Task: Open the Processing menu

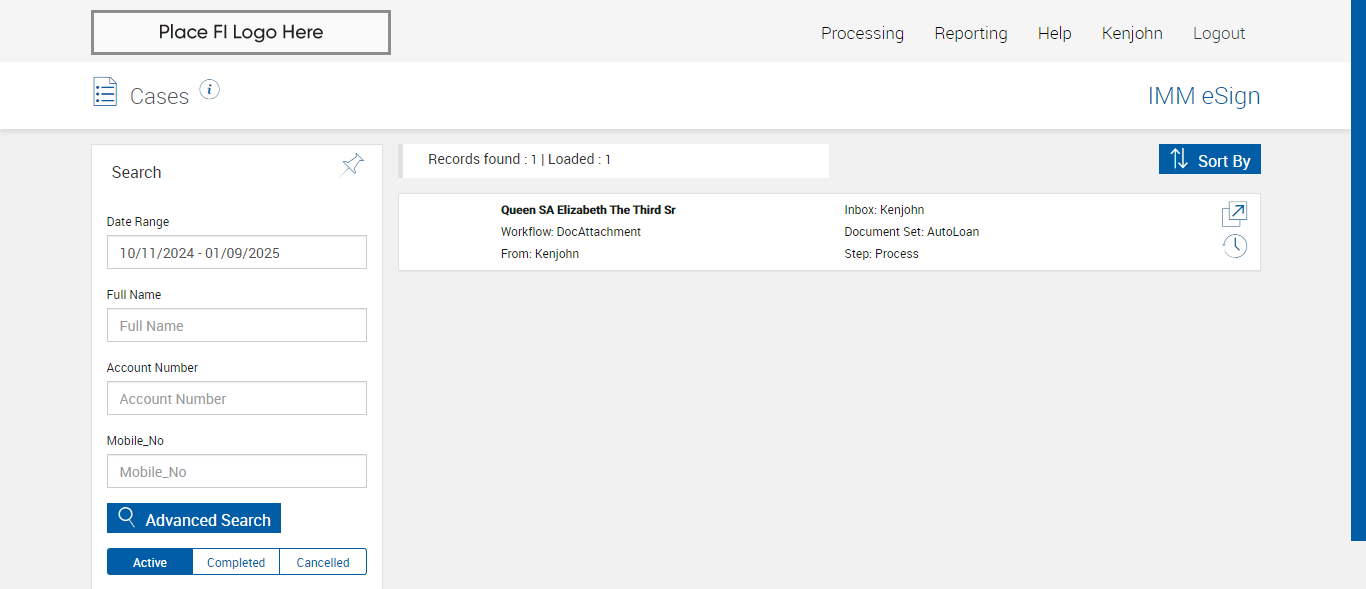Action: click(x=862, y=33)
